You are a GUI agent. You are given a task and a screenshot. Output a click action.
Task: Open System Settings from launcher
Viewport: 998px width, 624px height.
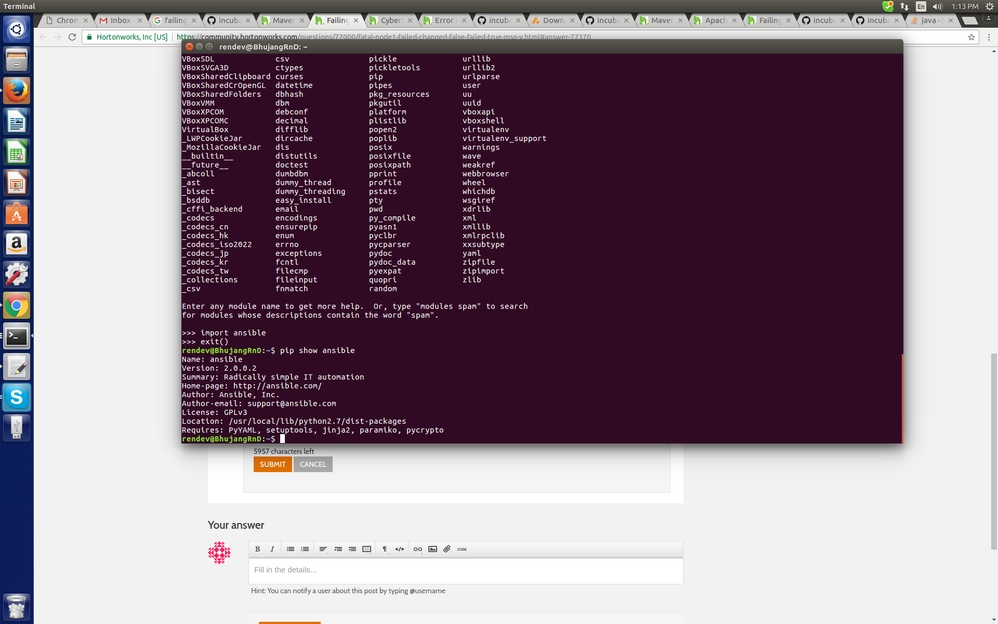pos(17,274)
